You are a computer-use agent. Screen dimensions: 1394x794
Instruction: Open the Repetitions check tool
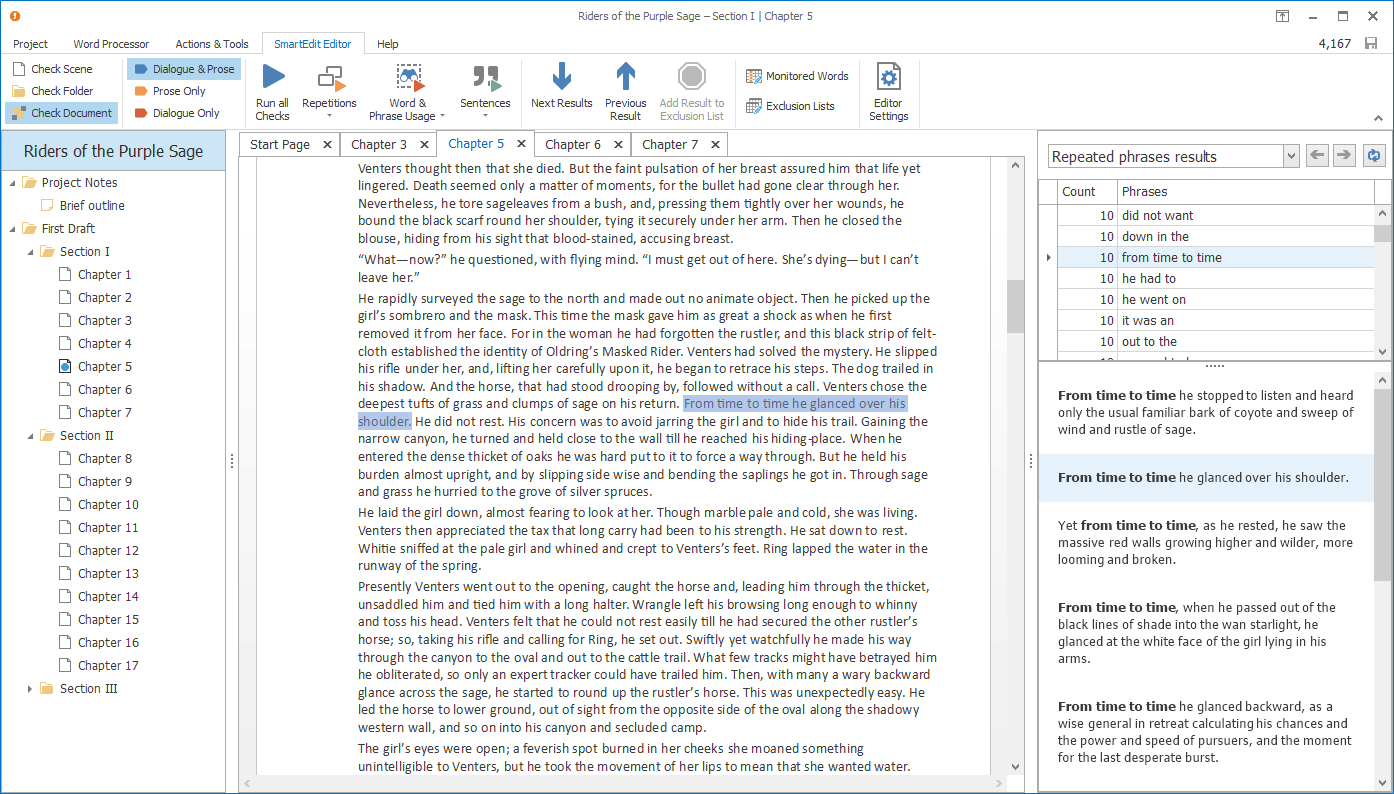(x=329, y=90)
